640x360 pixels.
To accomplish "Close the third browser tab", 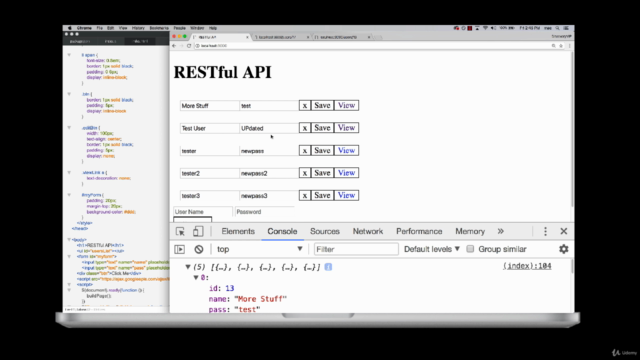I will click(369, 37).
